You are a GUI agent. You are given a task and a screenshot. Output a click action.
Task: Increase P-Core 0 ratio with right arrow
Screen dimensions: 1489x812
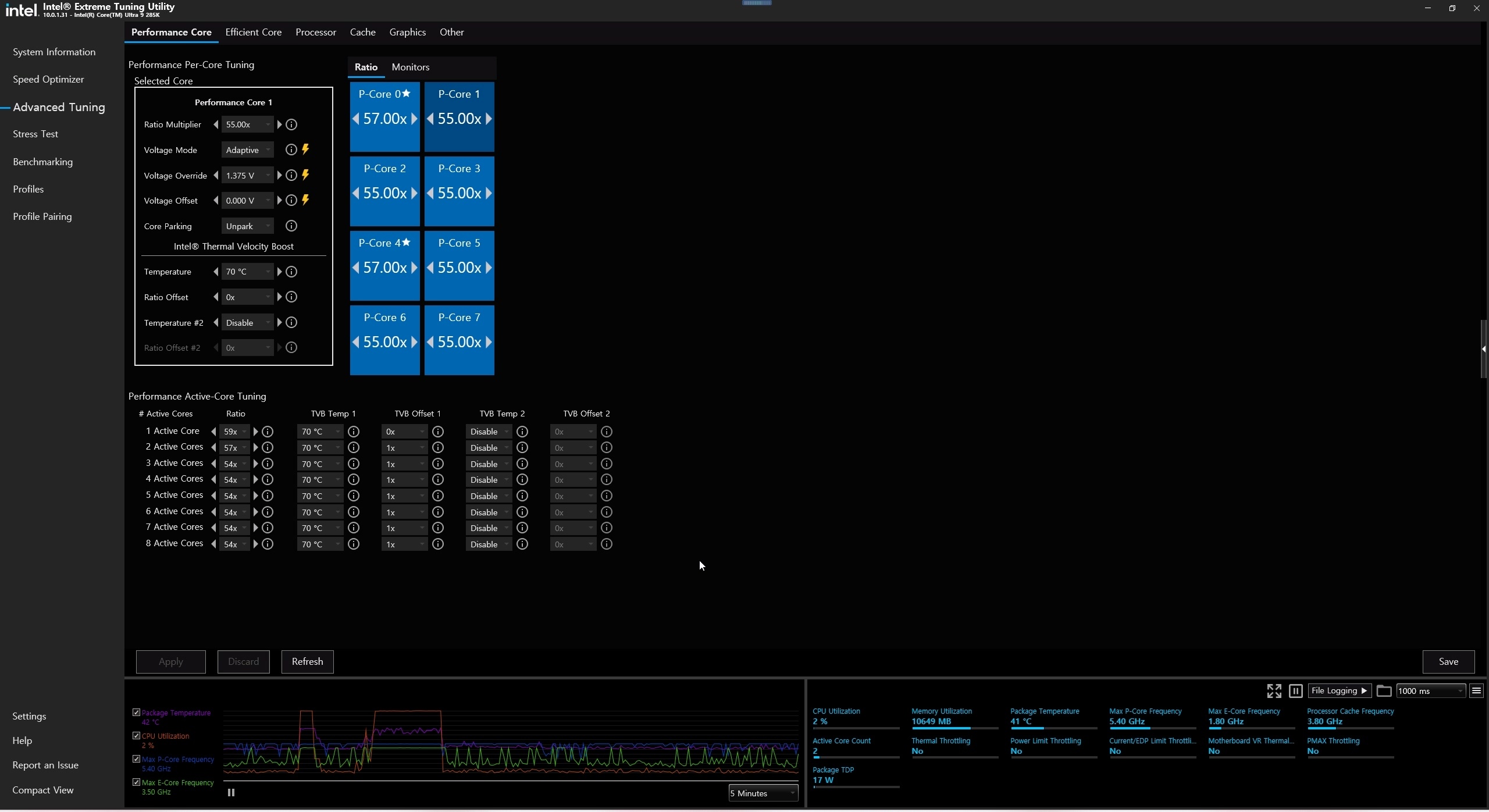click(x=414, y=119)
